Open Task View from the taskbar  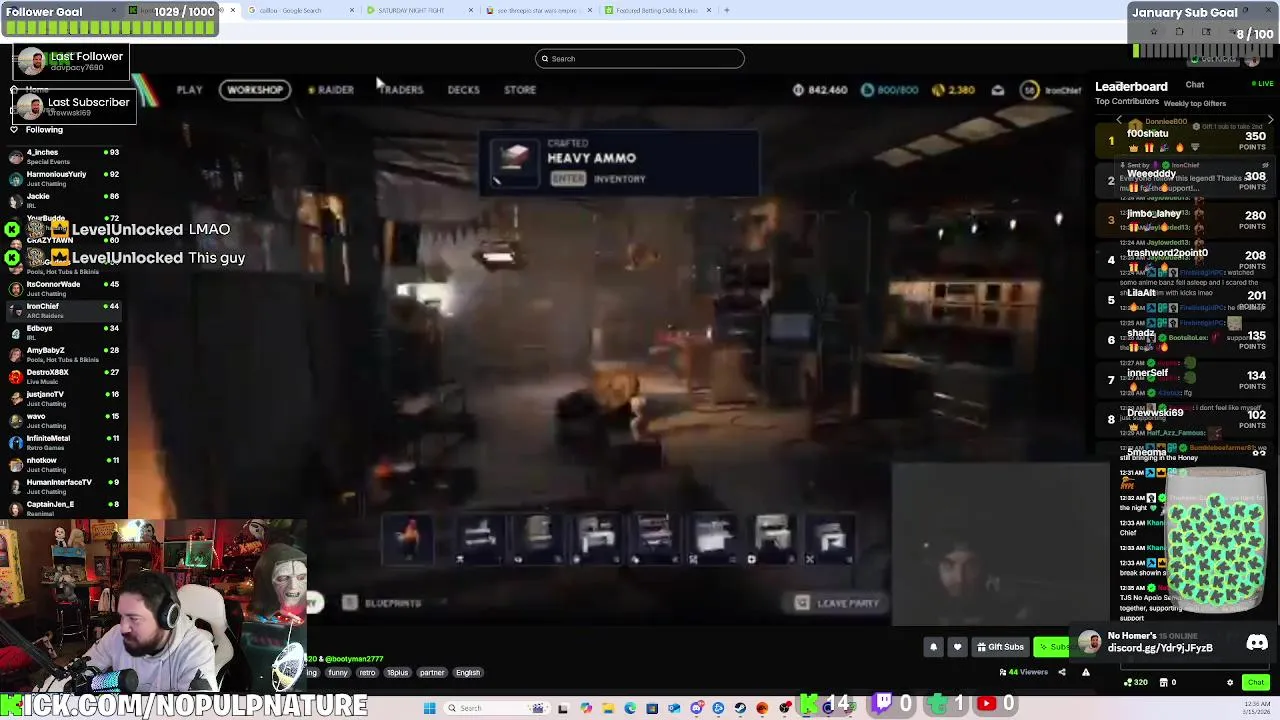tap(563, 708)
